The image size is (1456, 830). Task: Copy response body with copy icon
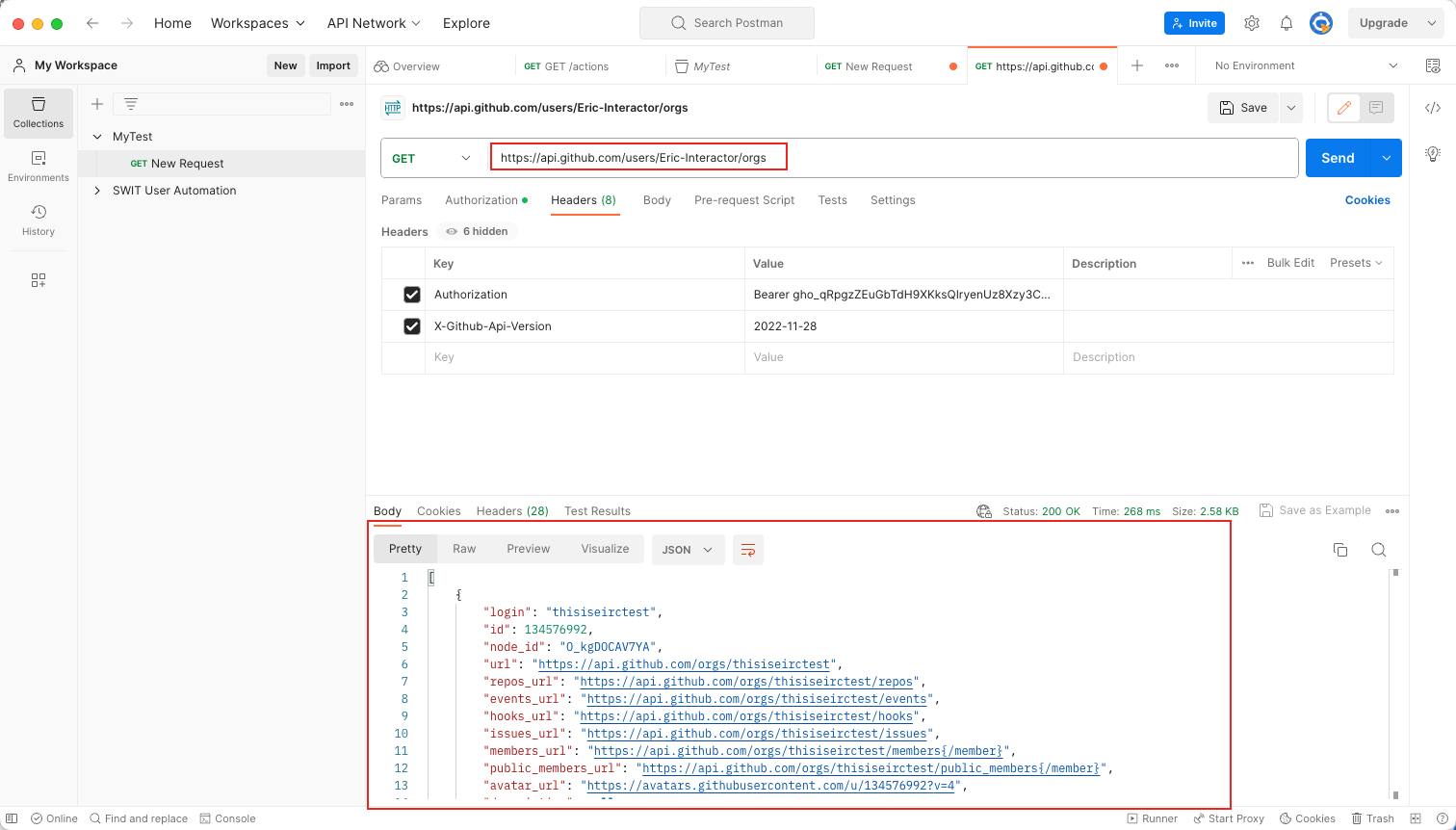tap(1340, 550)
